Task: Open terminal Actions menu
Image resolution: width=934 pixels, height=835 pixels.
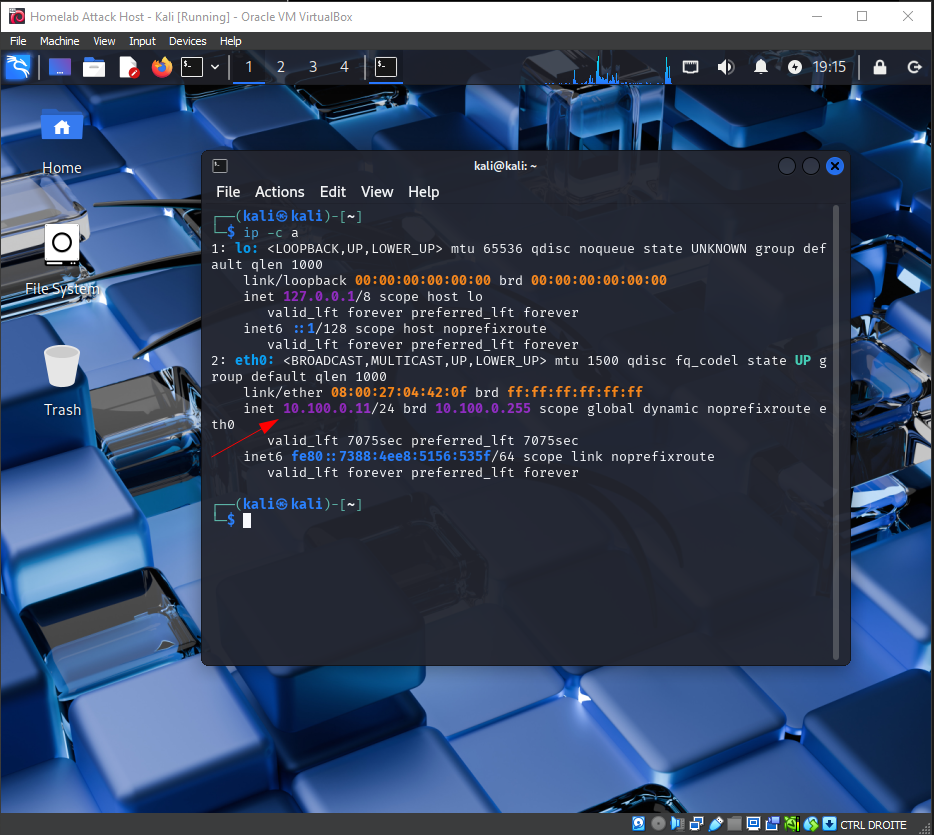Action: click(x=279, y=192)
